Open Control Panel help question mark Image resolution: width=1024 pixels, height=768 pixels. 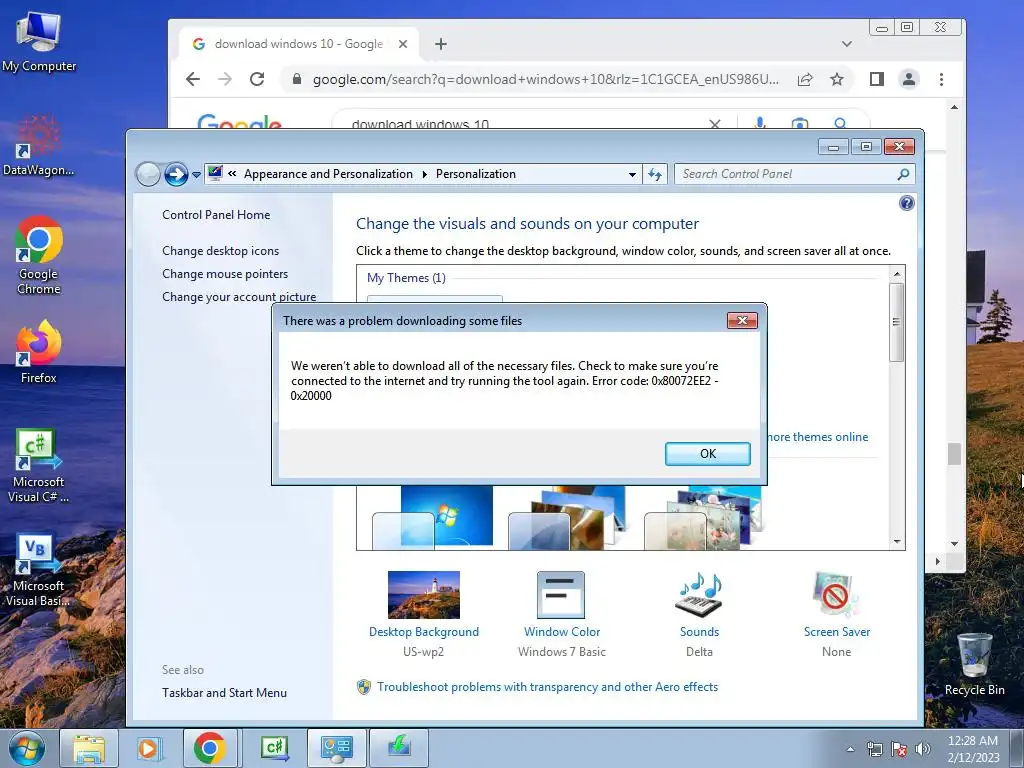(906, 203)
